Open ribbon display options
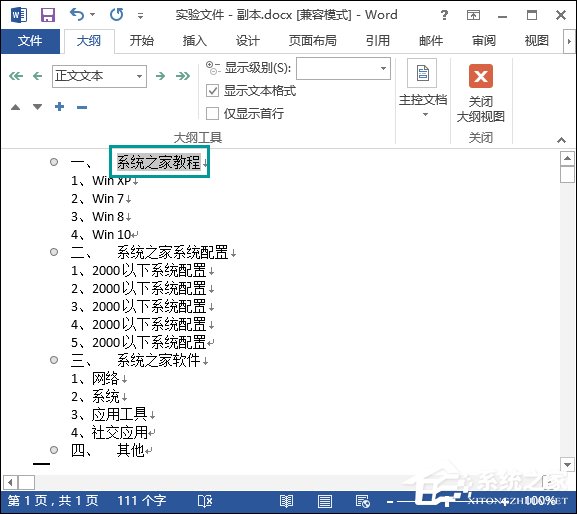577x514 pixels. click(x=473, y=15)
